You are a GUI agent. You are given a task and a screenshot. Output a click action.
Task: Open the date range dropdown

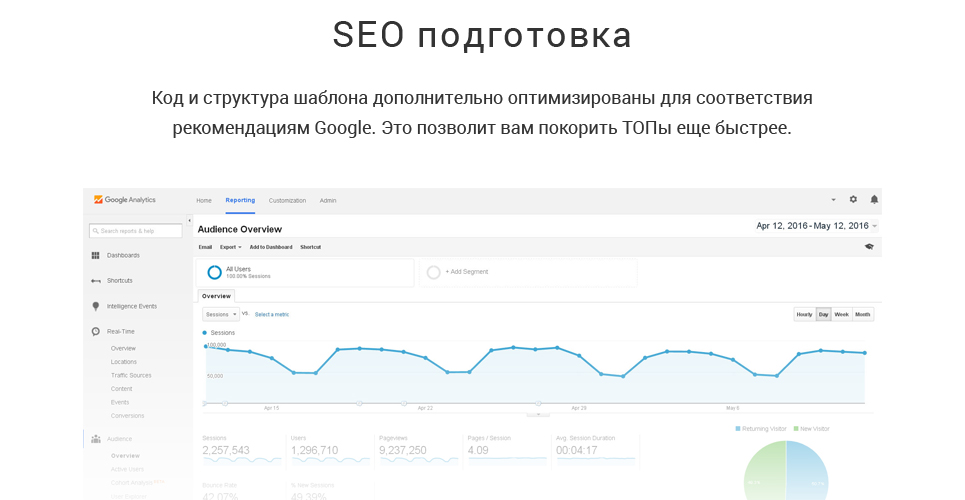(x=875, y=226)
